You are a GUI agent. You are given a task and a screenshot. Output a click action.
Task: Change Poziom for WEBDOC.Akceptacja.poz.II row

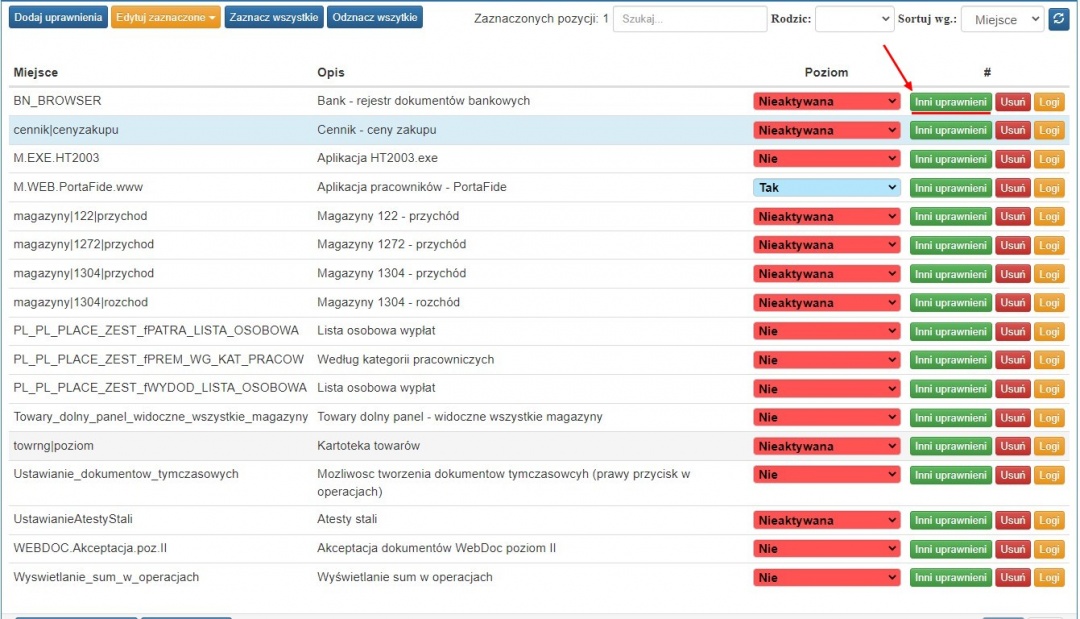827,549
